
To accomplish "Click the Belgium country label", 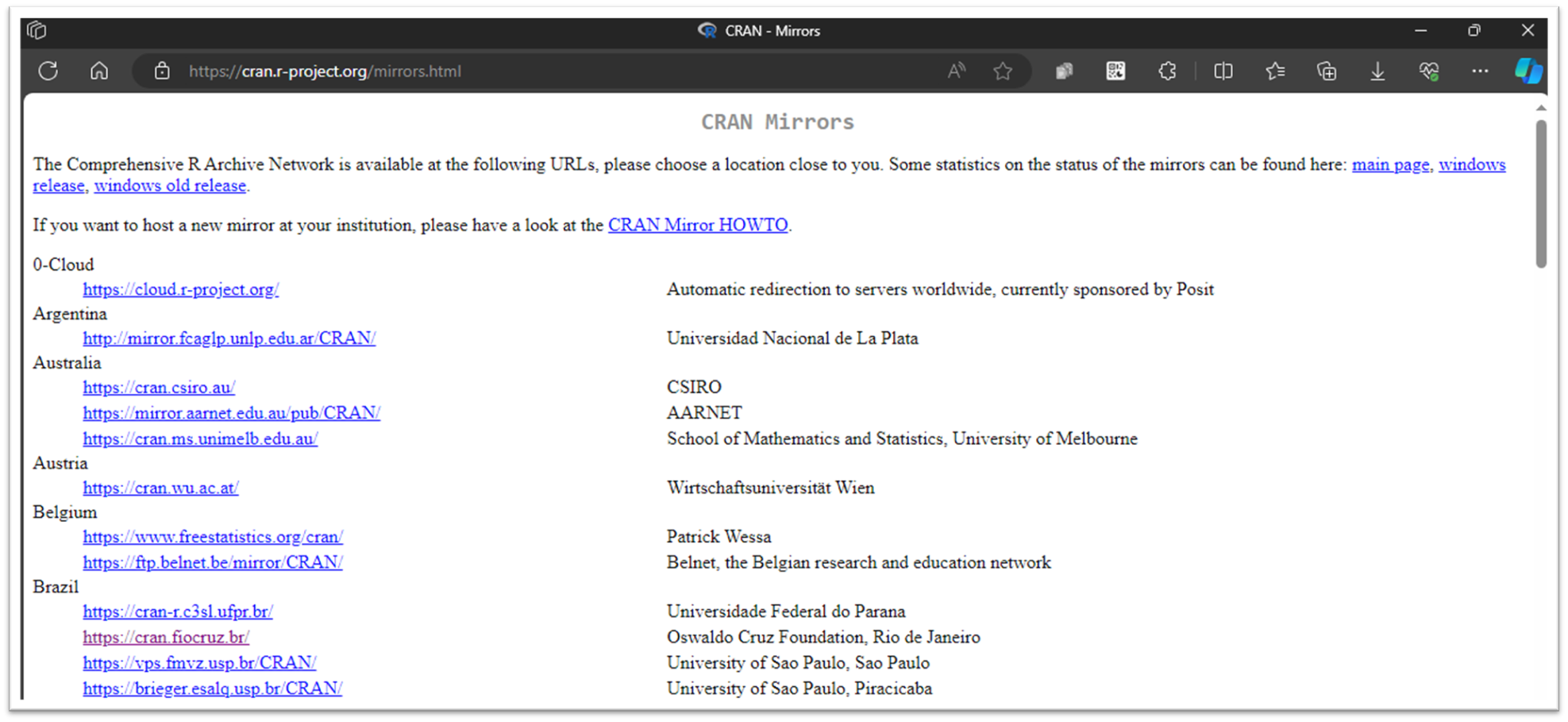I will (x=65, y=512).
